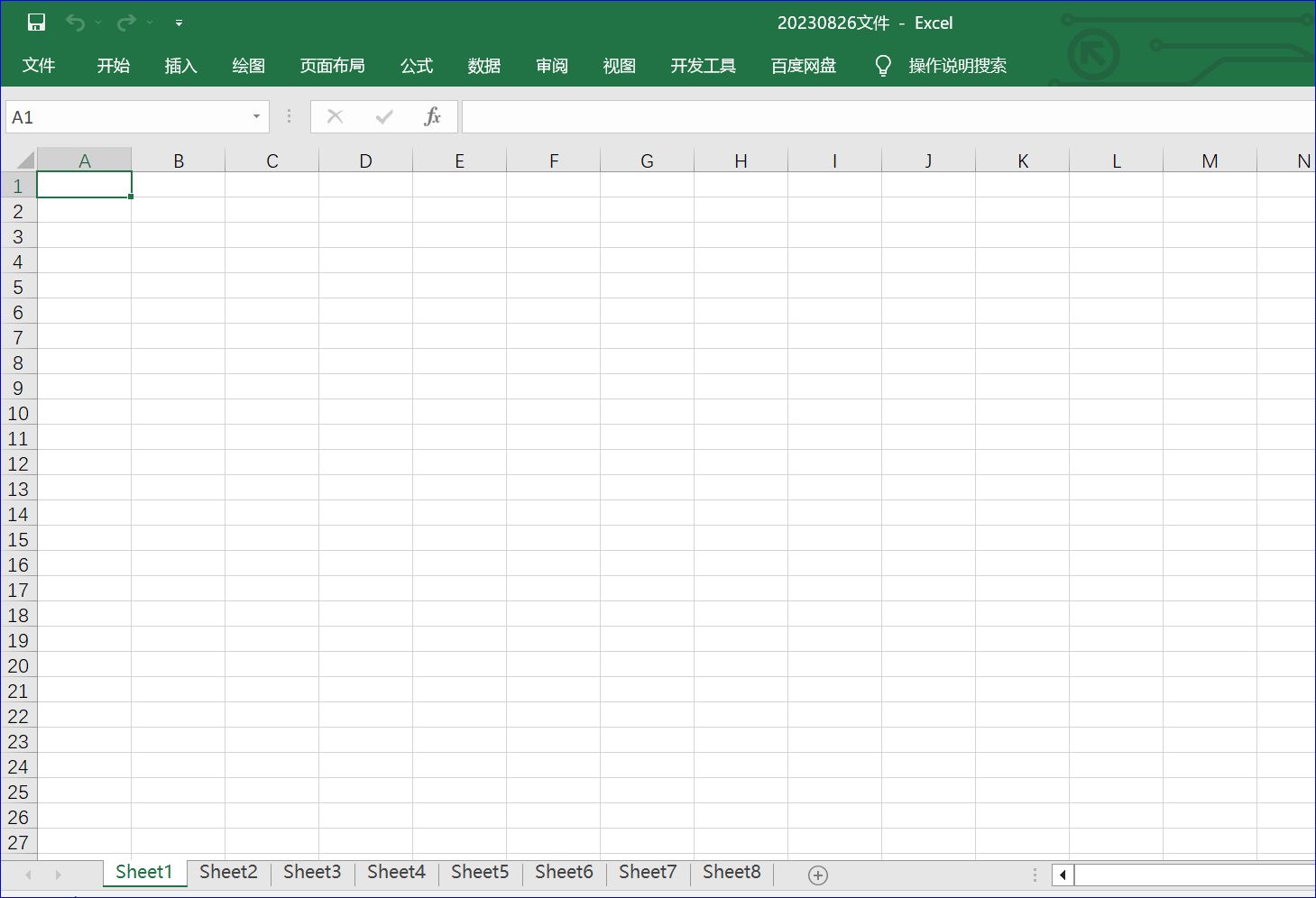1316x898 pixels.
Task: Click the Select All corner triangle
Action: pyautogui.click(x=24, y=160)
